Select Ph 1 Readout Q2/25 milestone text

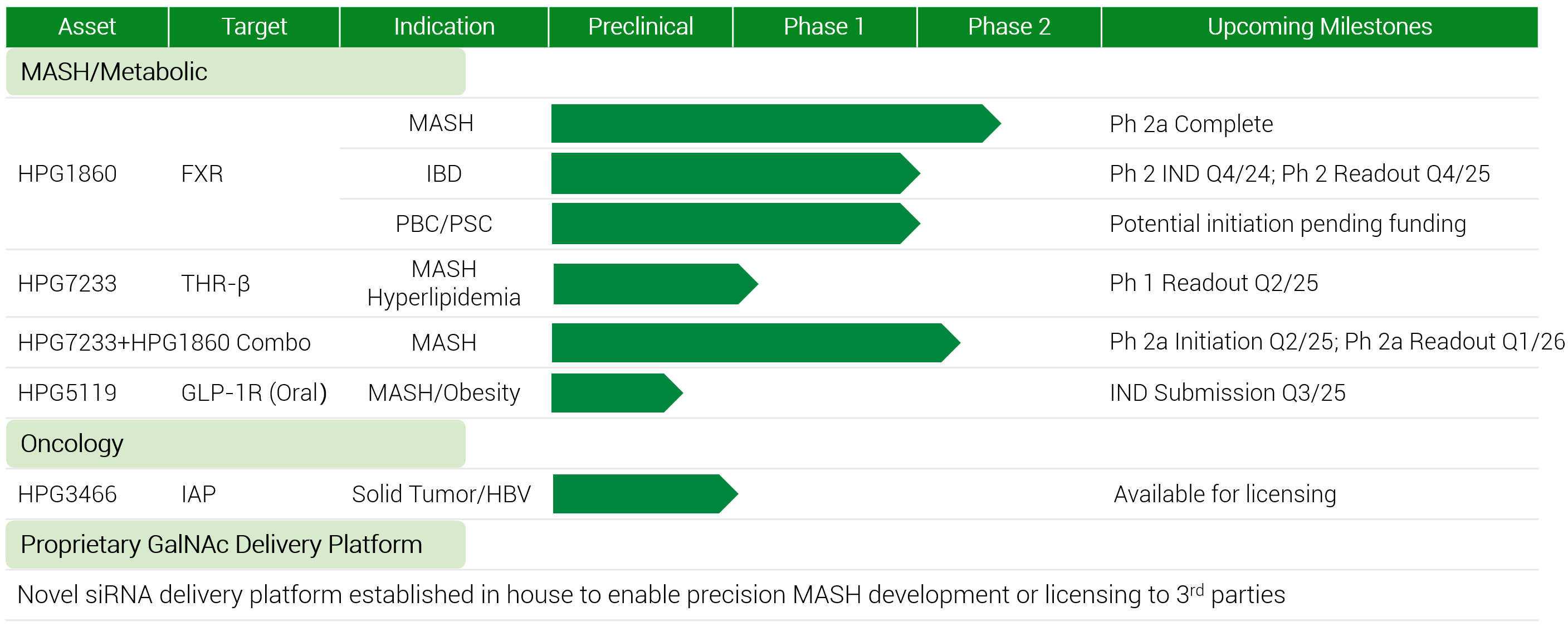click(x=1214, y=283)
